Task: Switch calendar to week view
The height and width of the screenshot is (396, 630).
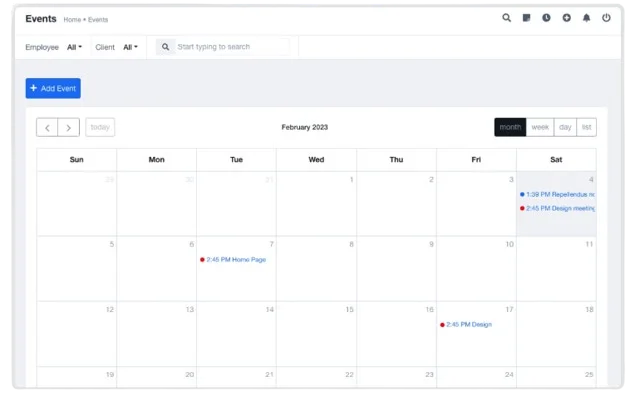Action: [540, 127]
